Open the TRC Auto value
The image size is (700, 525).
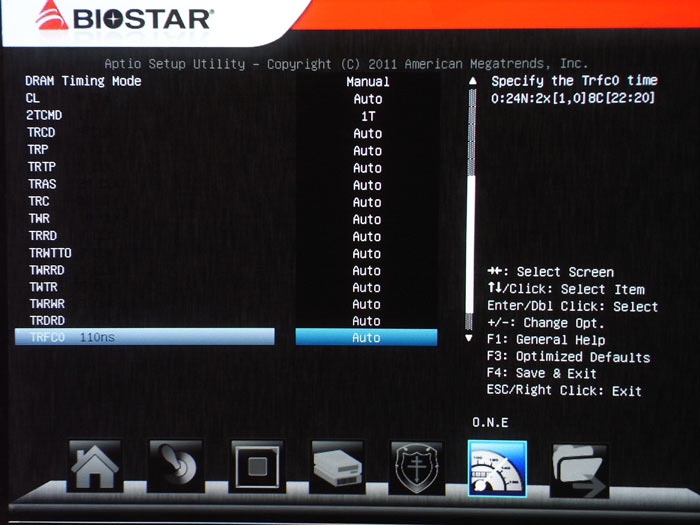[367, 202]
